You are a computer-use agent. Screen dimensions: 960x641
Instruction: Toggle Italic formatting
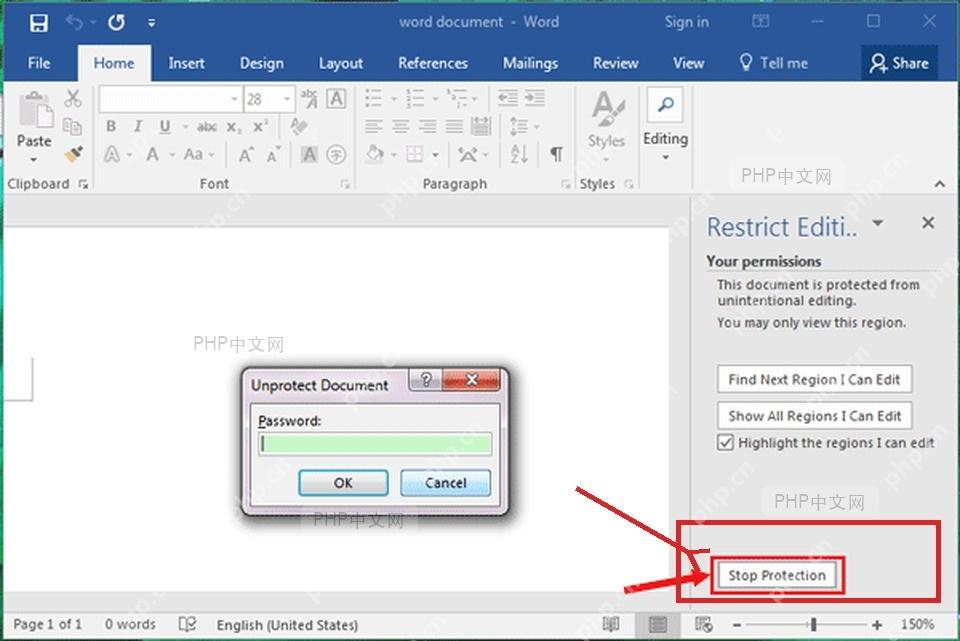138,126
